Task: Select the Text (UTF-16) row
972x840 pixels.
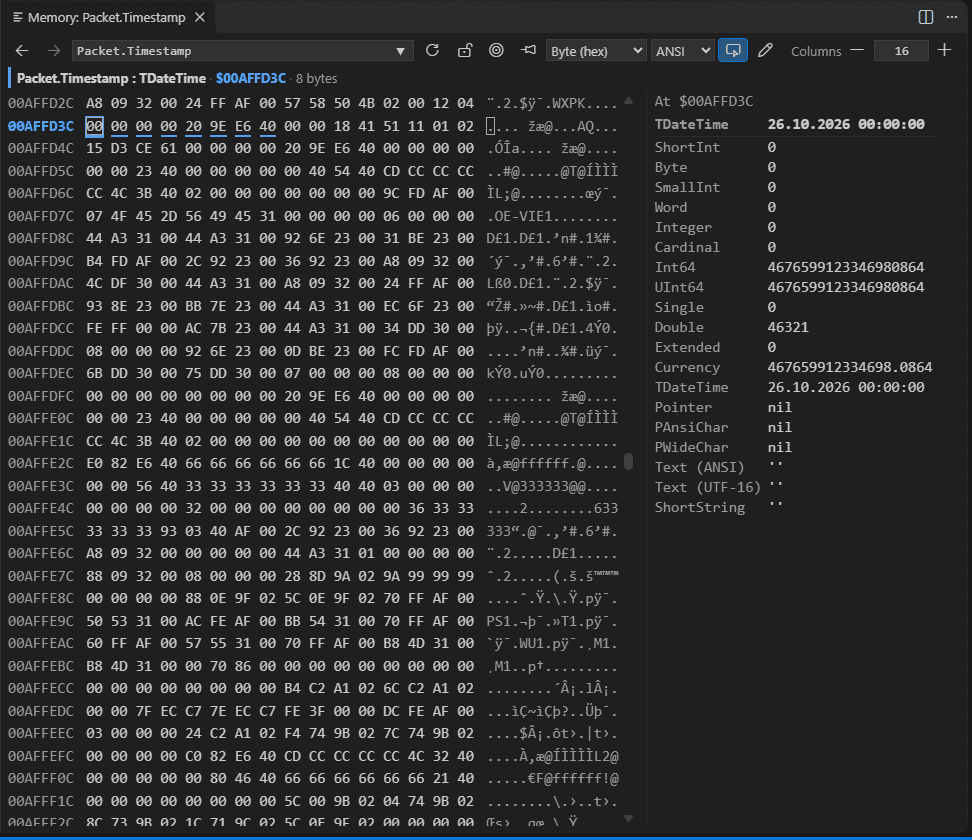Action: (796, 487)
